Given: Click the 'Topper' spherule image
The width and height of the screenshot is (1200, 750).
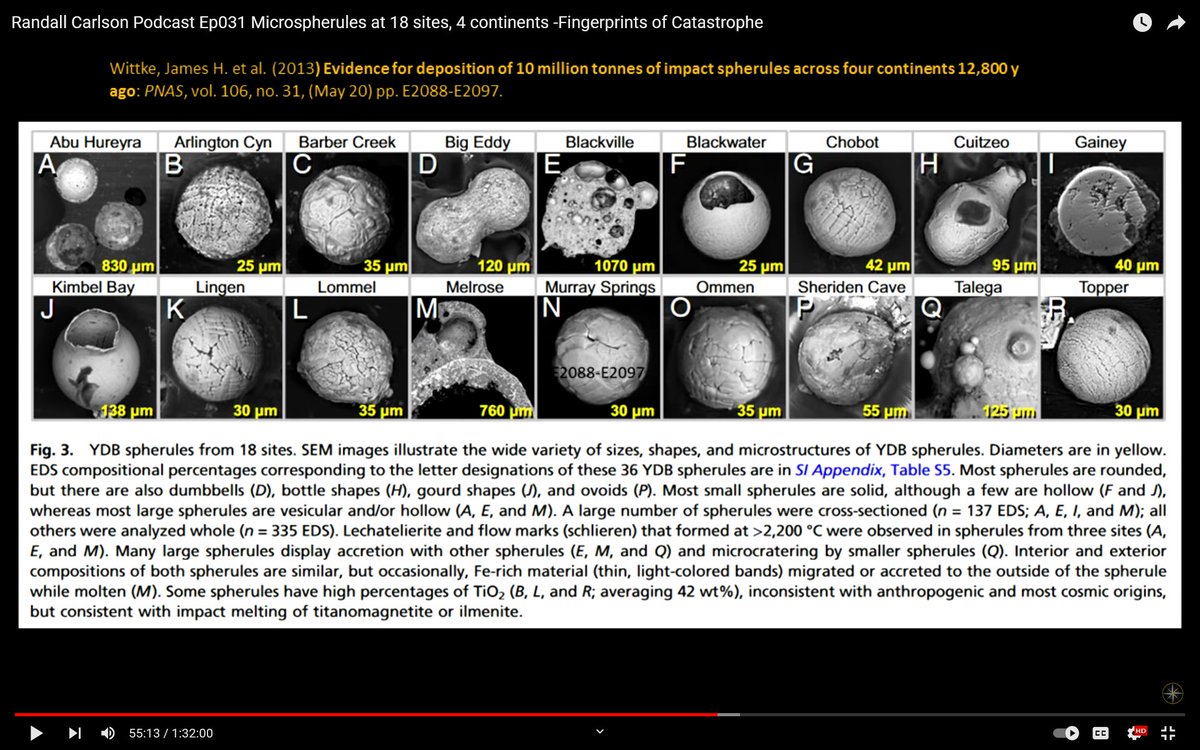Looking at the screenshot, I should tap(1103, 358).
